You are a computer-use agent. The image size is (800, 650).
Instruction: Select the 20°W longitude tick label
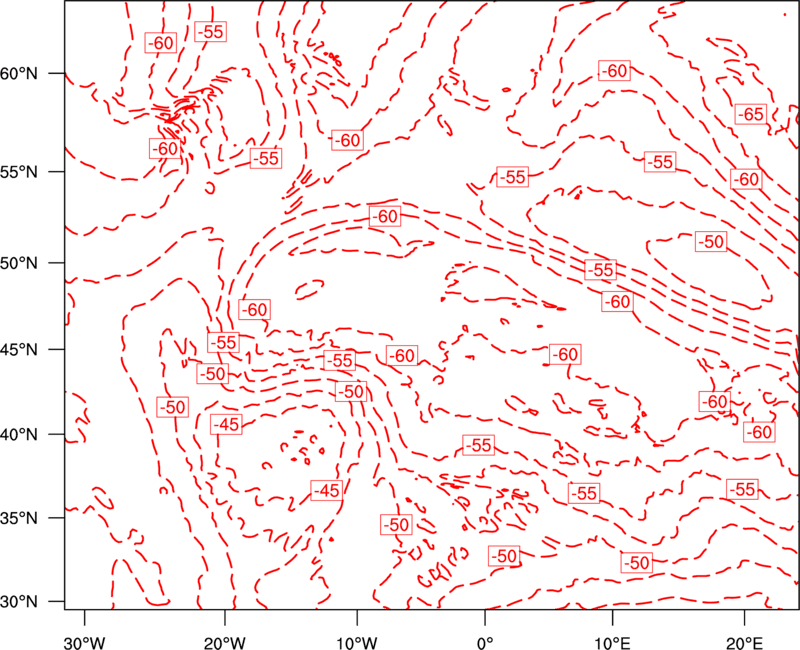click(x=224, y=642)
